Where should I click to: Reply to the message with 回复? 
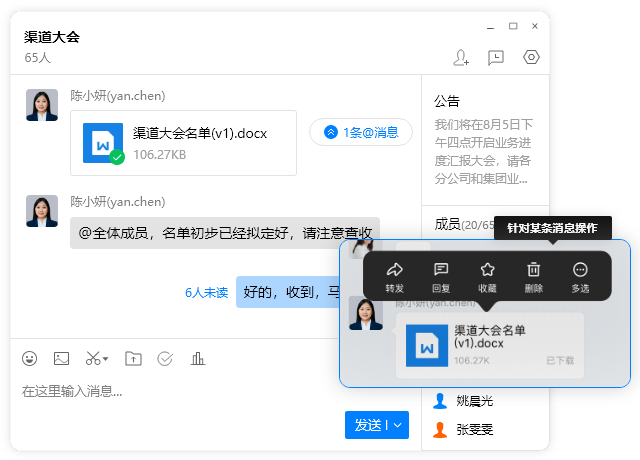pos(441,278)
